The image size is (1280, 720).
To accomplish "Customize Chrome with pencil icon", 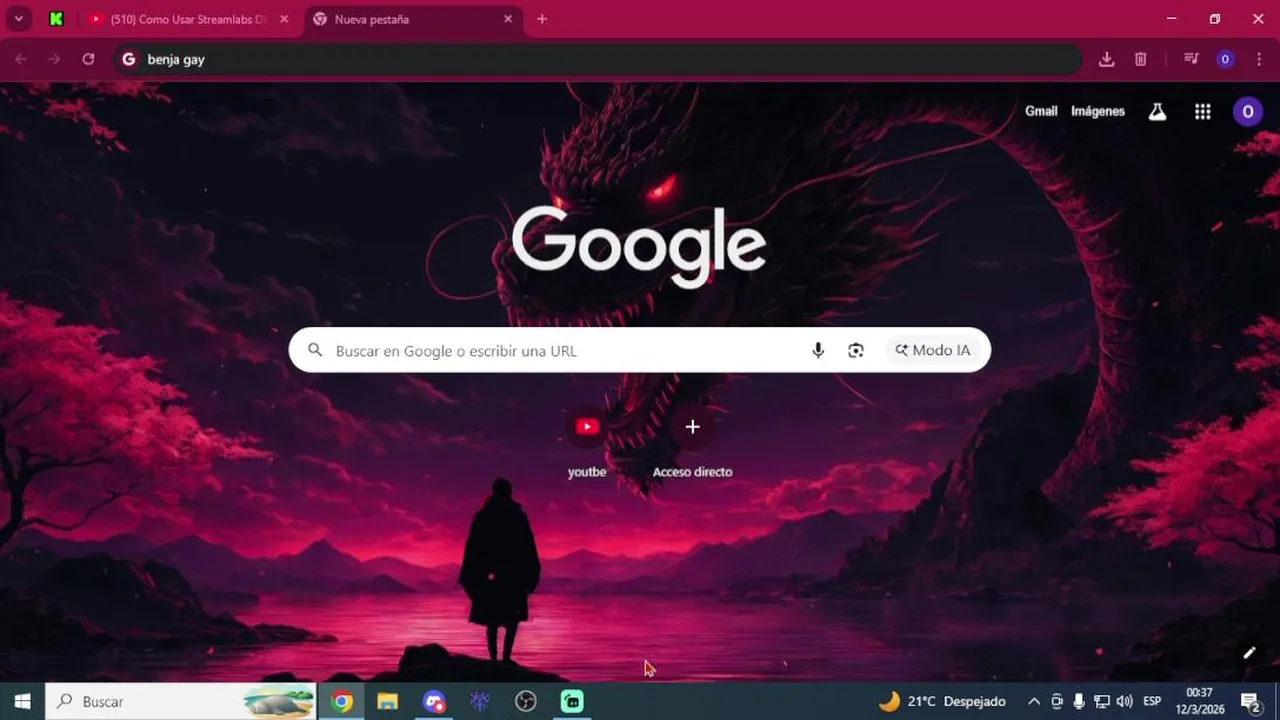I will (x=1249, y=653).
